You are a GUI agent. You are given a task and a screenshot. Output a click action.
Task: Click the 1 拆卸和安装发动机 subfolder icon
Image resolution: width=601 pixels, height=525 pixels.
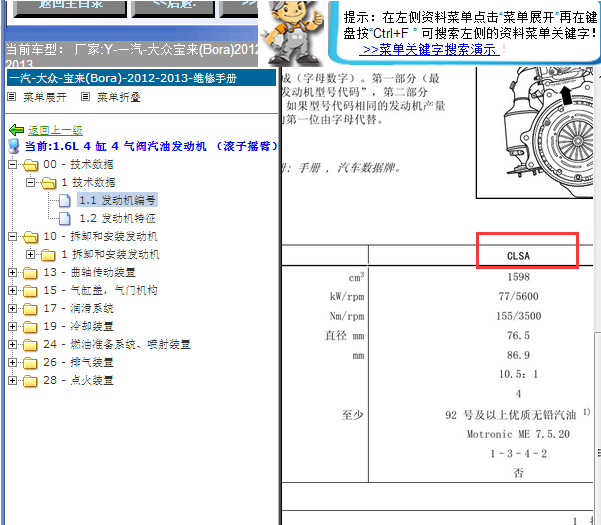49,255
